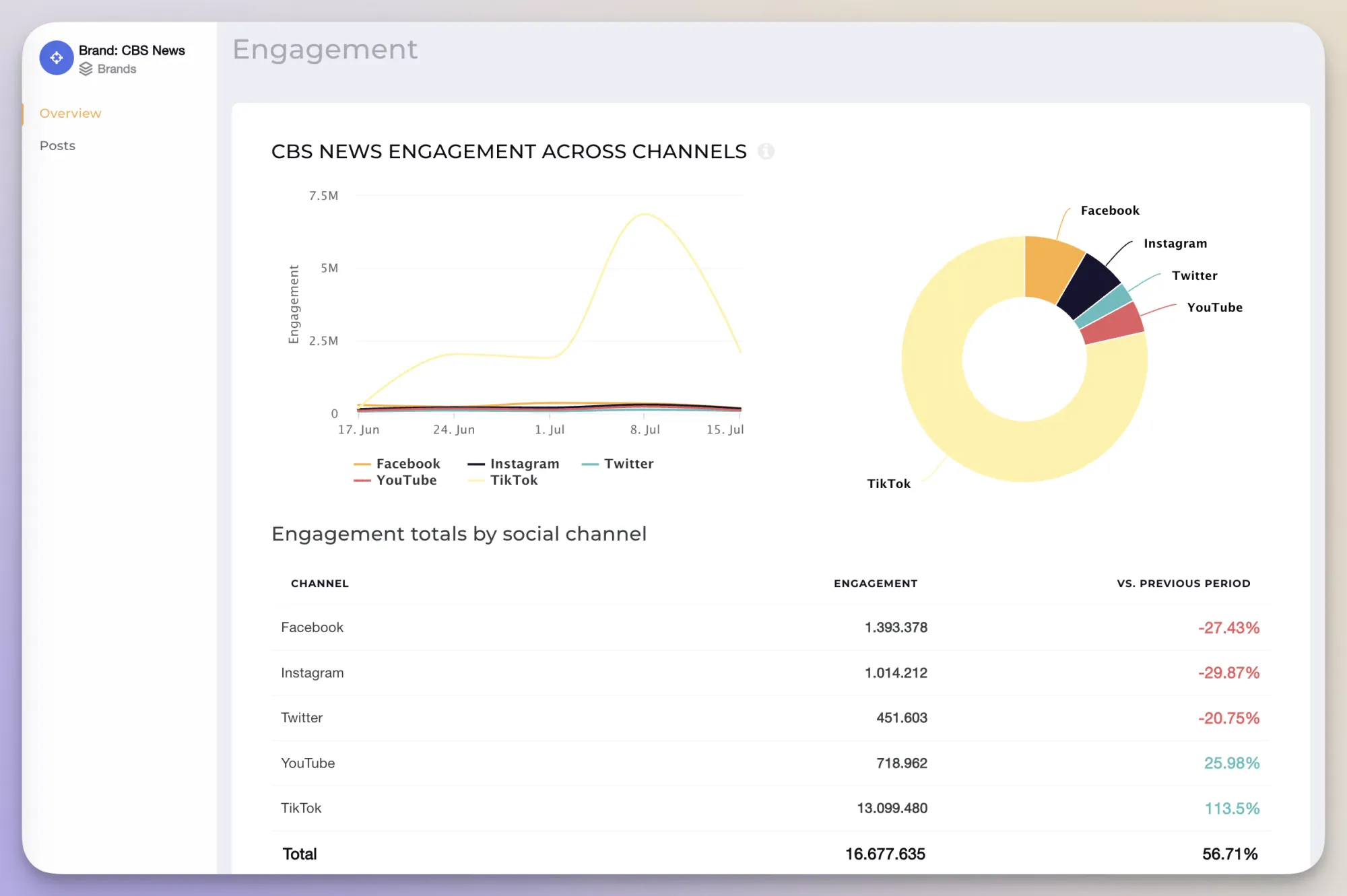Screen dimensions: 1347x896
Task: Click the Brands layers icon
Action: (86, 69)
